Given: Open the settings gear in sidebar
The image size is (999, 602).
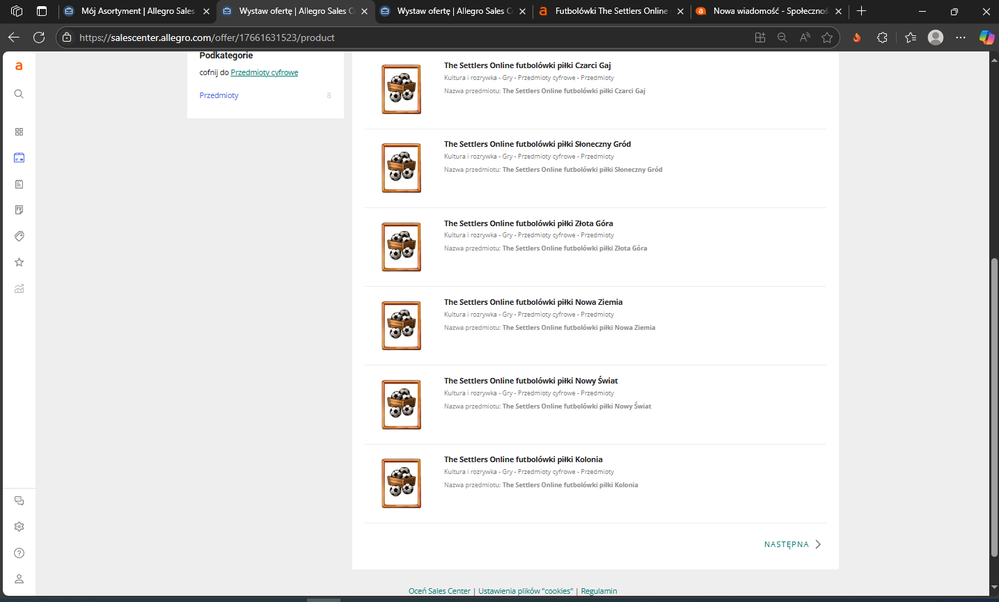Looking at the screenshot, I should (19, 527).
